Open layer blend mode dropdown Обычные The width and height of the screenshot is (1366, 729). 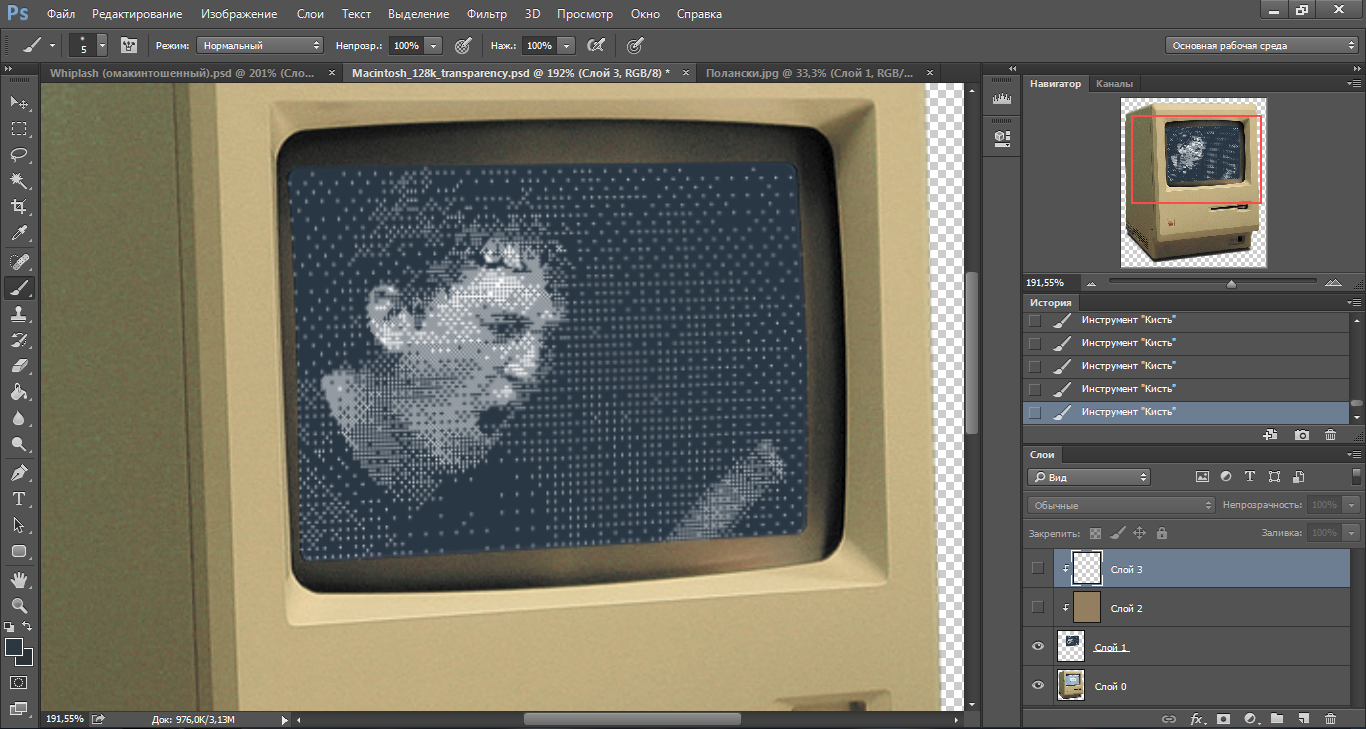click(x=1121, y=505)
